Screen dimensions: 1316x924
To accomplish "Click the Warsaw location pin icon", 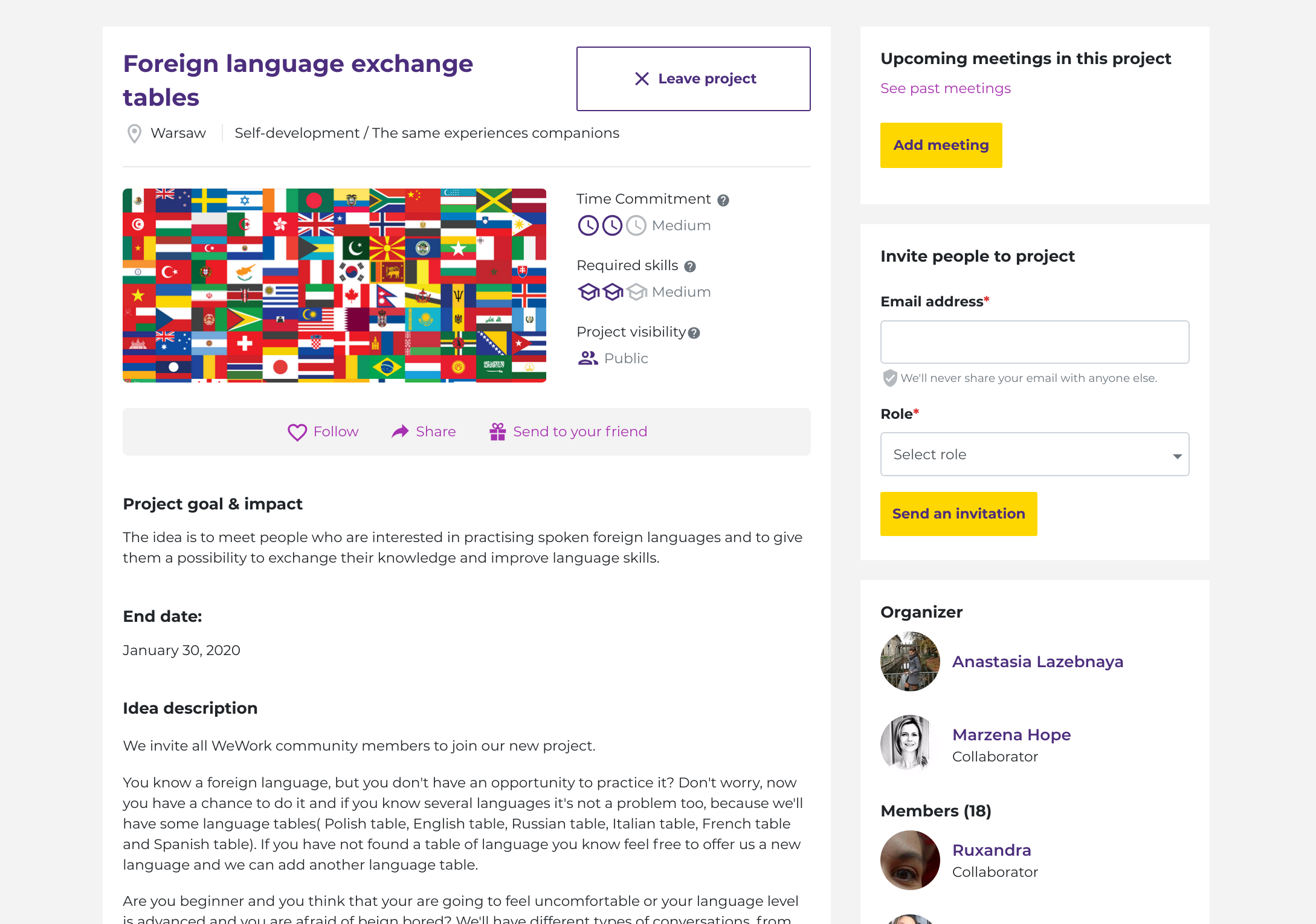I will point(134,134).
